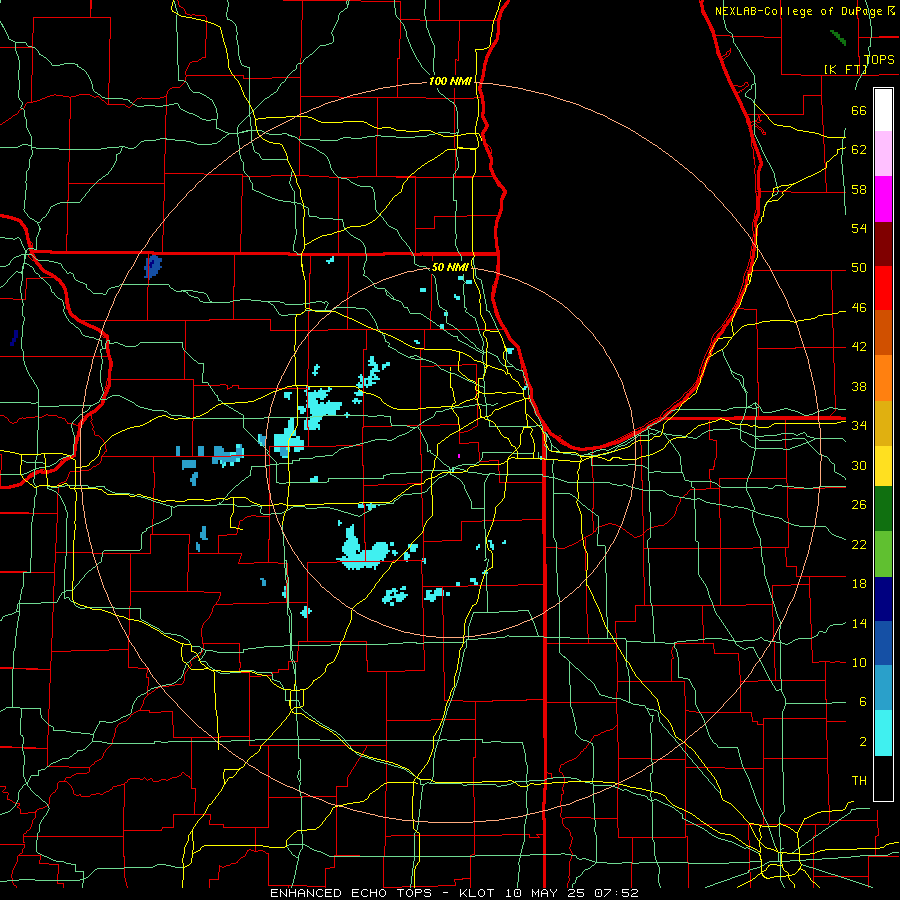Viewport: 900px width, 900px height.
Task: Click the '38' legend value
Action: [x=859, y=386]
